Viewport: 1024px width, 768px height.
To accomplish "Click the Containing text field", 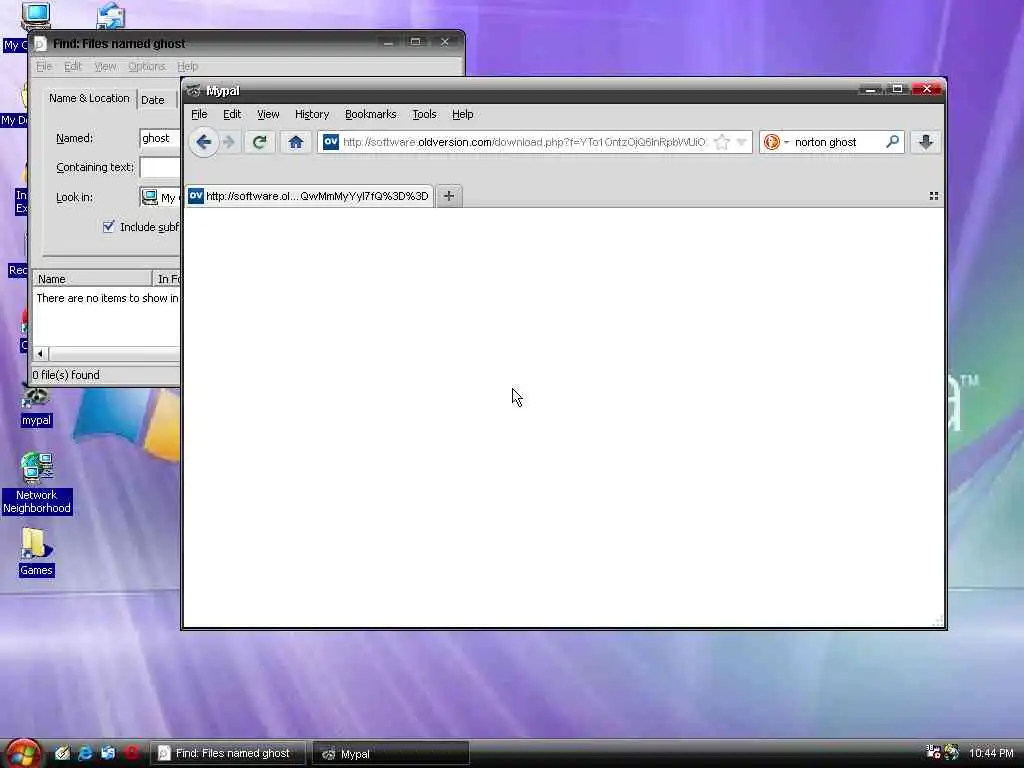I will tap(160, 167).
